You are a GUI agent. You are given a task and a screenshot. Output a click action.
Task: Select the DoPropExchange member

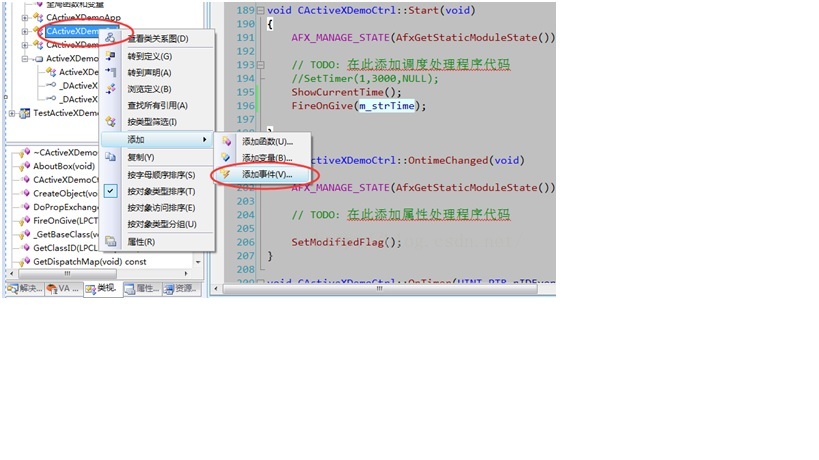coord(65,207)
